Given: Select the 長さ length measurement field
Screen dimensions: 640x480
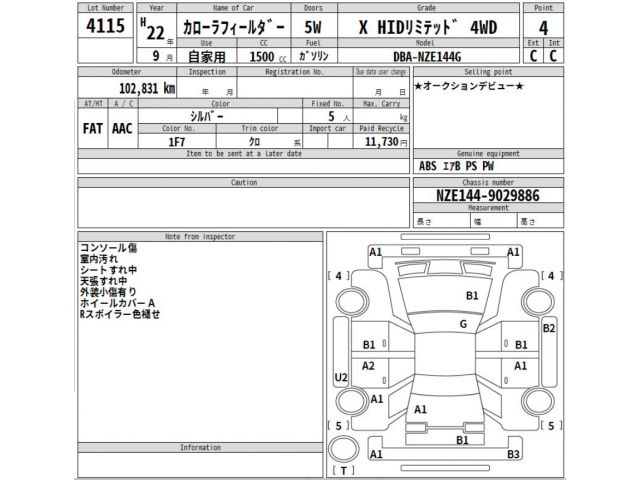Looking at the screenshot, I should [x=441, y=221].
